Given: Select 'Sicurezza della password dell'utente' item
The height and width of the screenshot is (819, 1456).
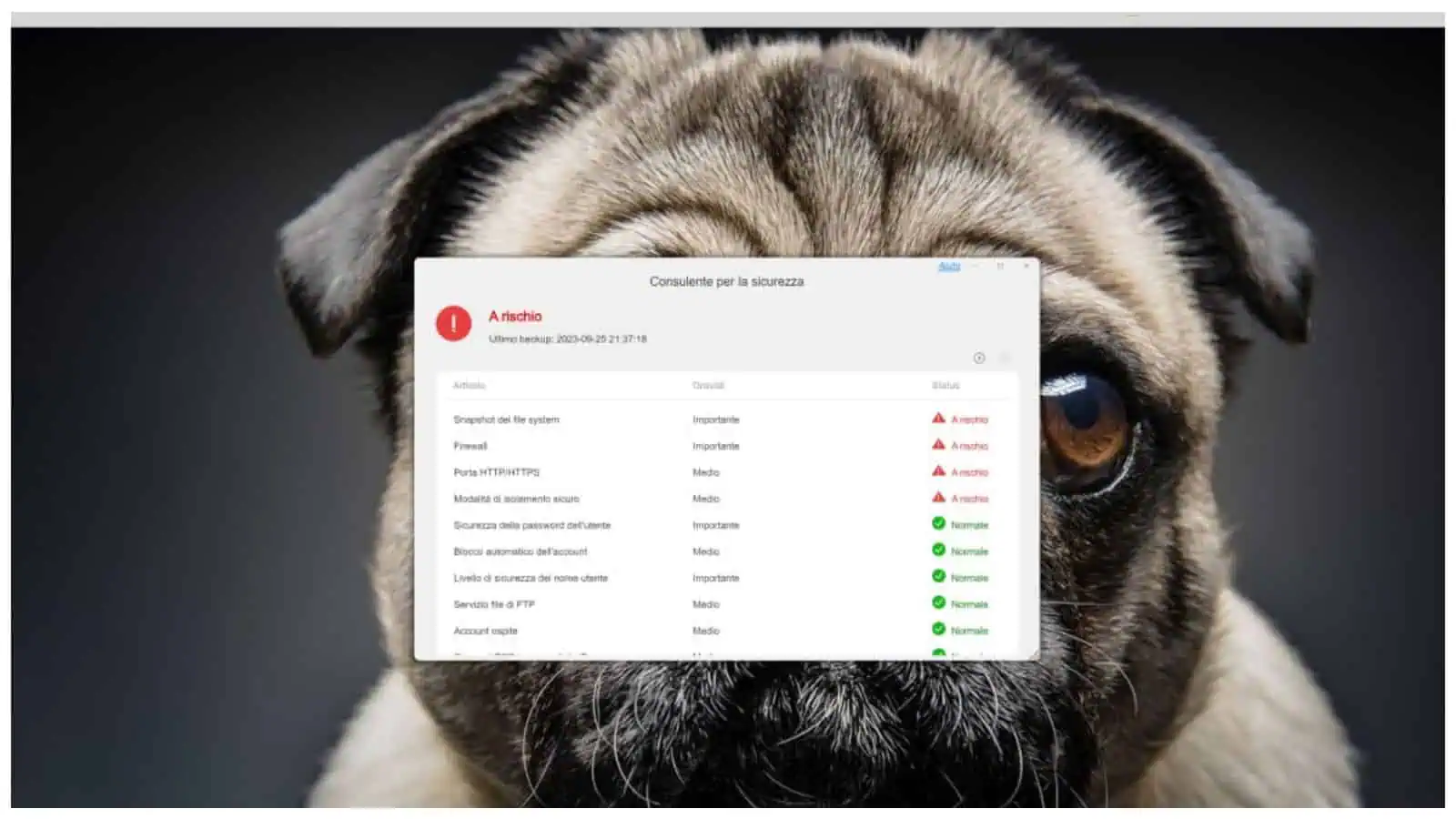Looking at the screenshot, I should 531,525.
